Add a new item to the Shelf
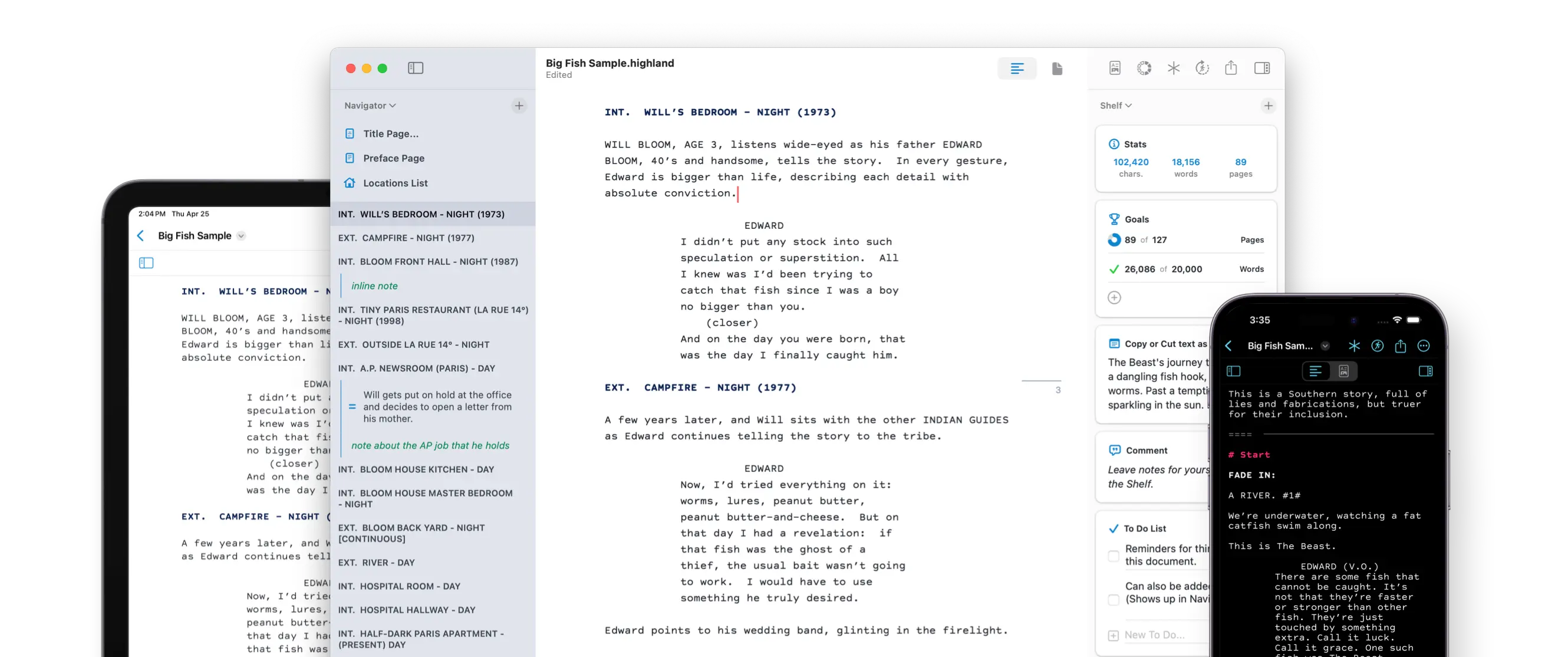This screenshot has height=657, width=1568. pos(1268,106)
